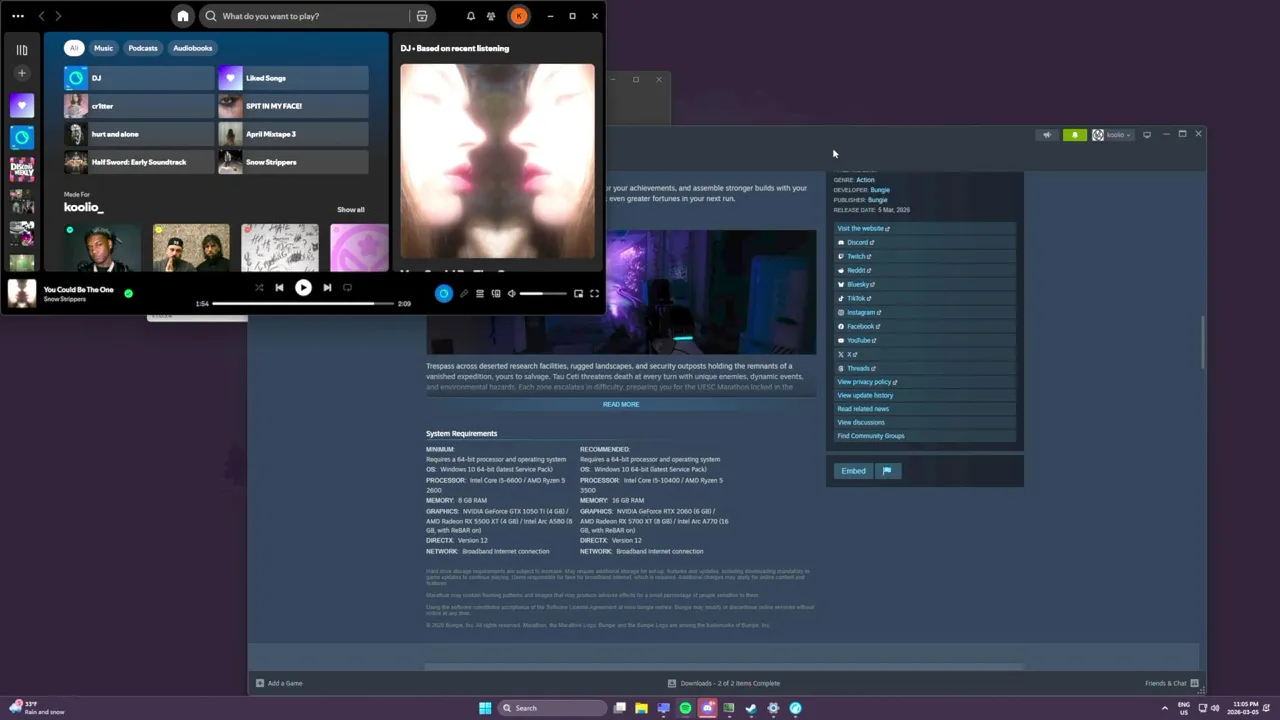Toggle shuffle in Spotify player

click(x=259, y=288)
